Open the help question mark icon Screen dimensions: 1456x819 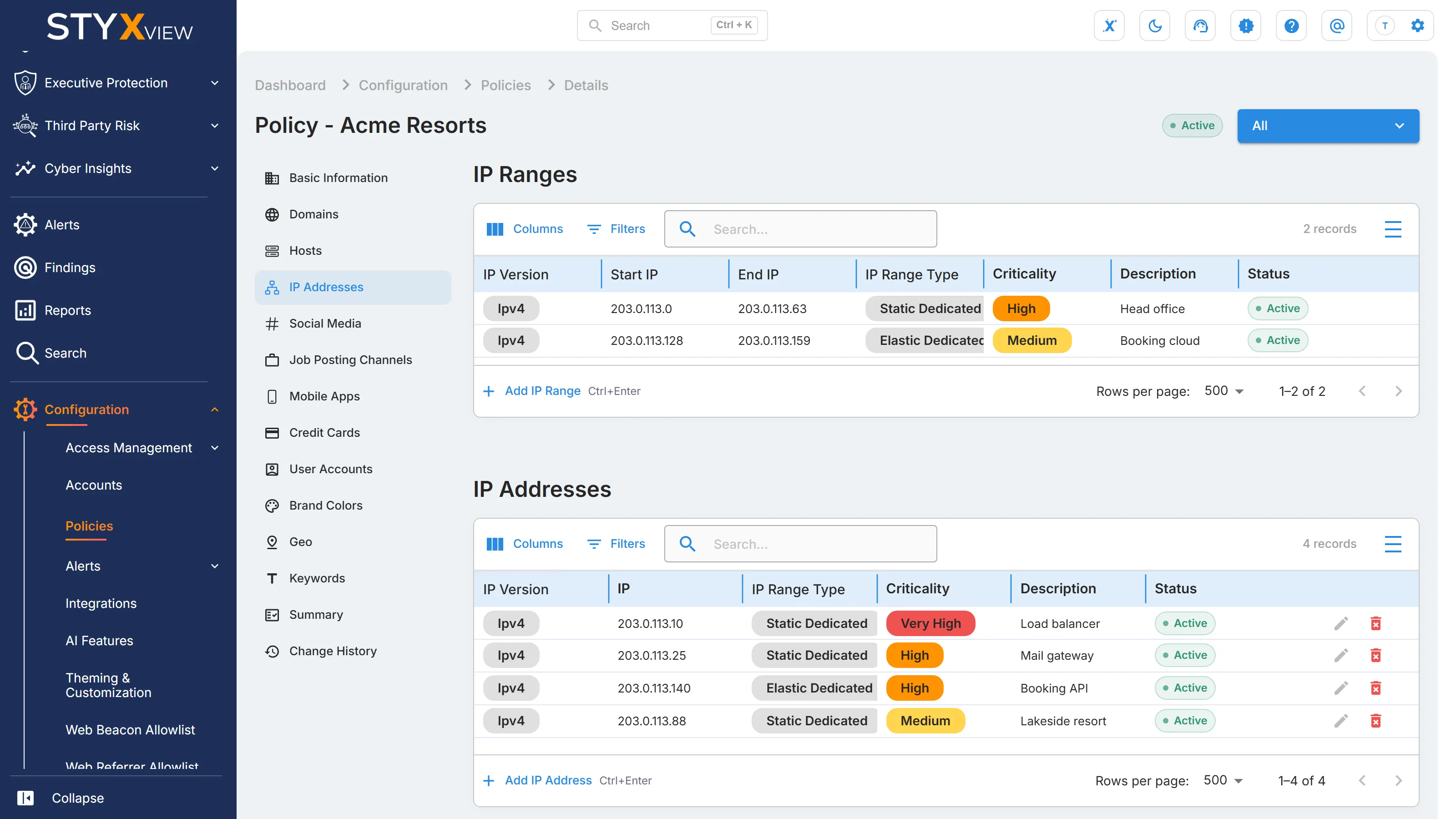(1291, 25)
